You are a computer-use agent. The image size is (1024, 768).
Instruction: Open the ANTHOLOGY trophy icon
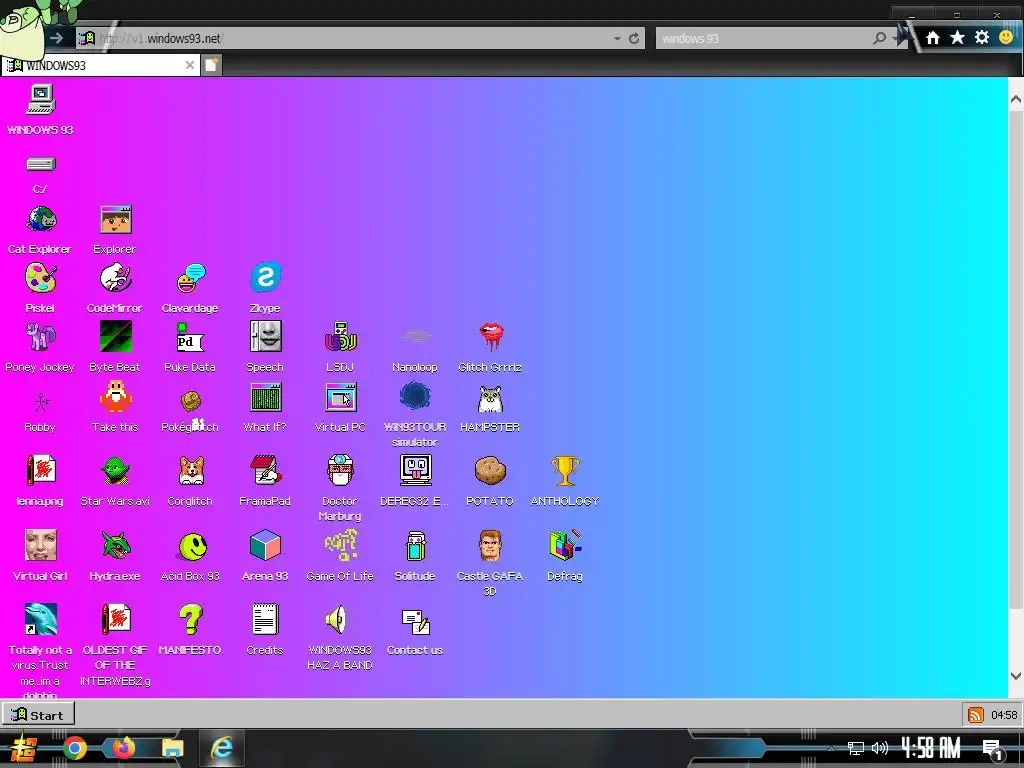coord(565,471)
